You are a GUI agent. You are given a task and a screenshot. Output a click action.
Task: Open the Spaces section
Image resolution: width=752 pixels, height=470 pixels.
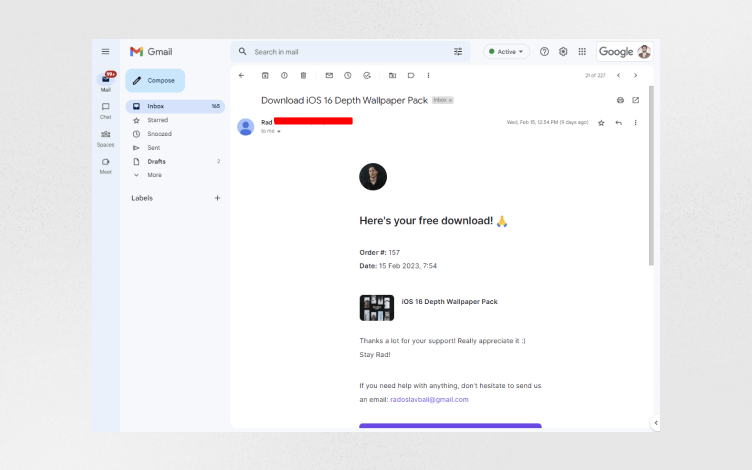point(106,138)
